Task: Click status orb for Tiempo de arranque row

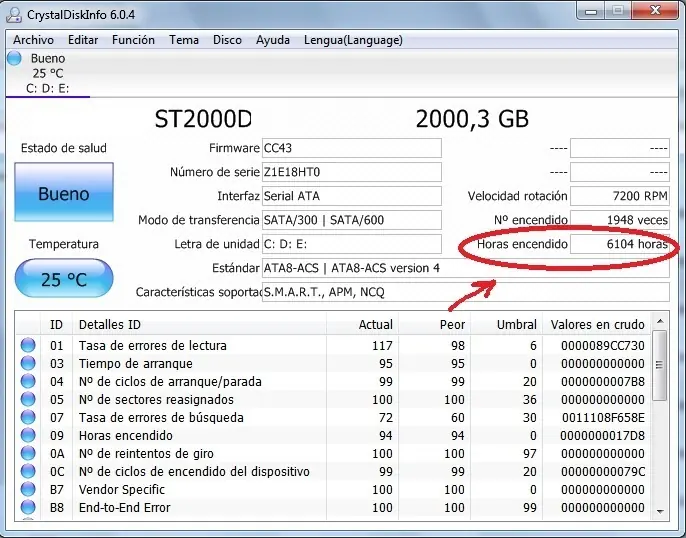Action: (x=28, y=363)
